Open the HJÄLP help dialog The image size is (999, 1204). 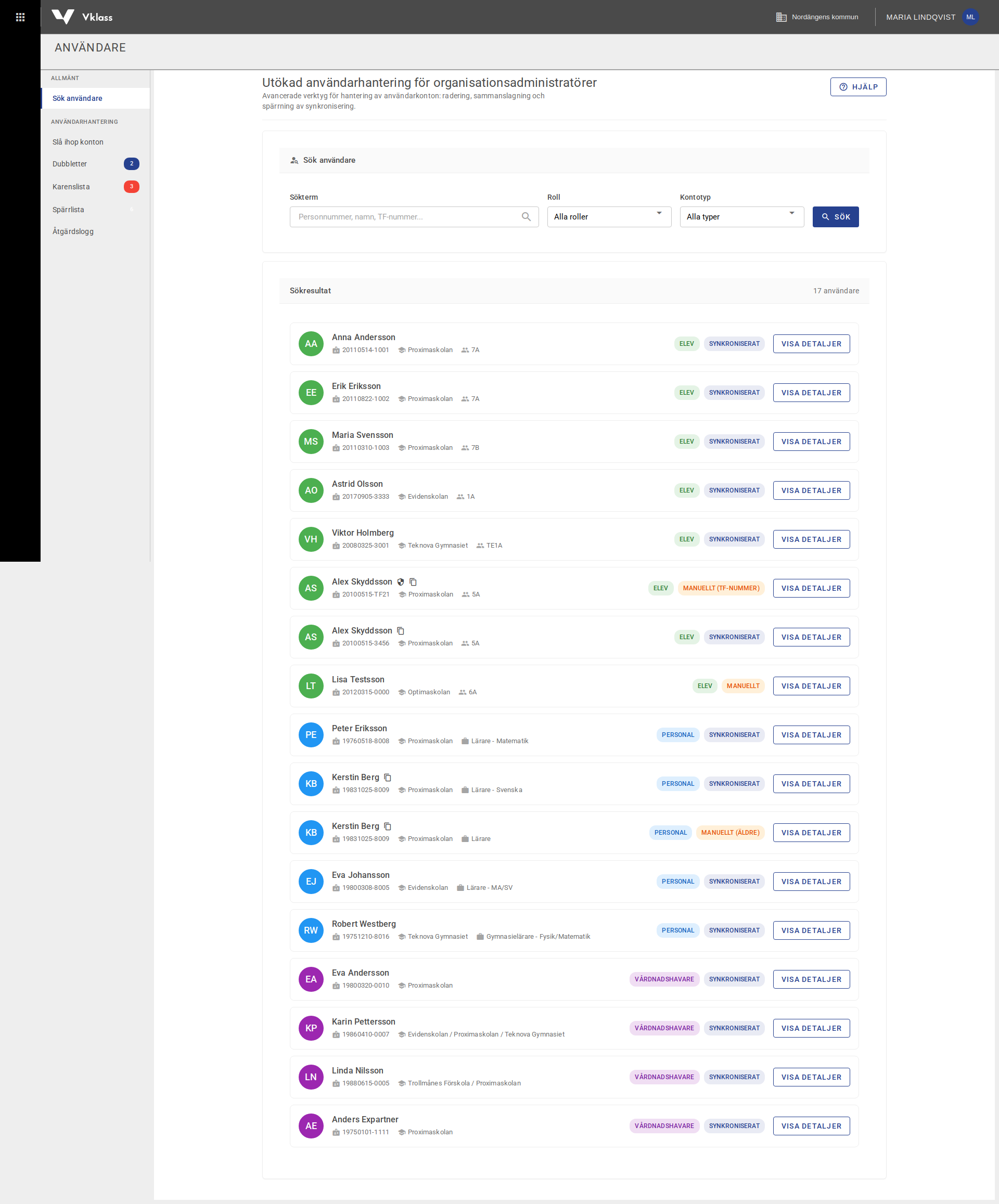click(x=858, y=86)
